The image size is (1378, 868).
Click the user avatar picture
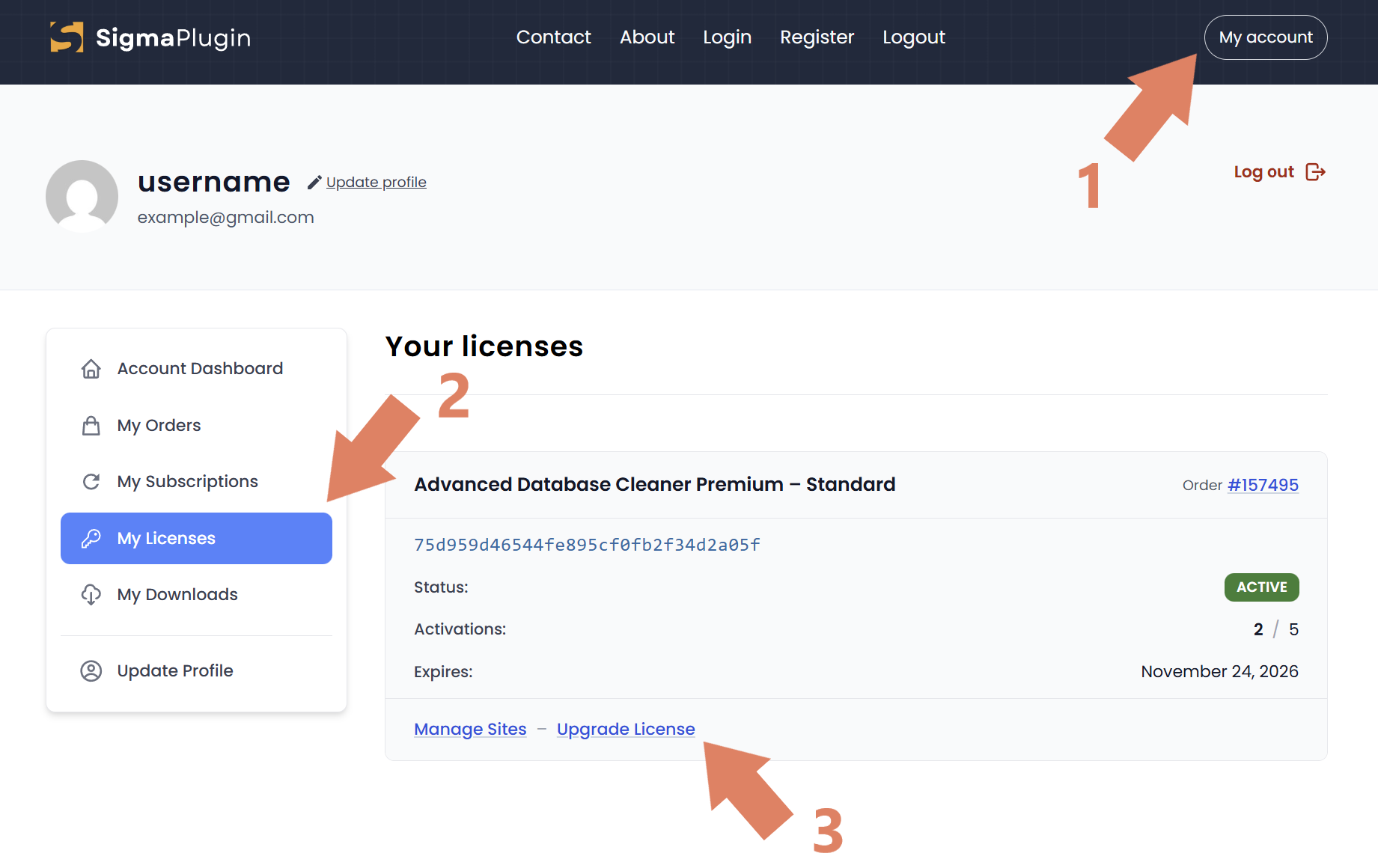click(82, 196)
